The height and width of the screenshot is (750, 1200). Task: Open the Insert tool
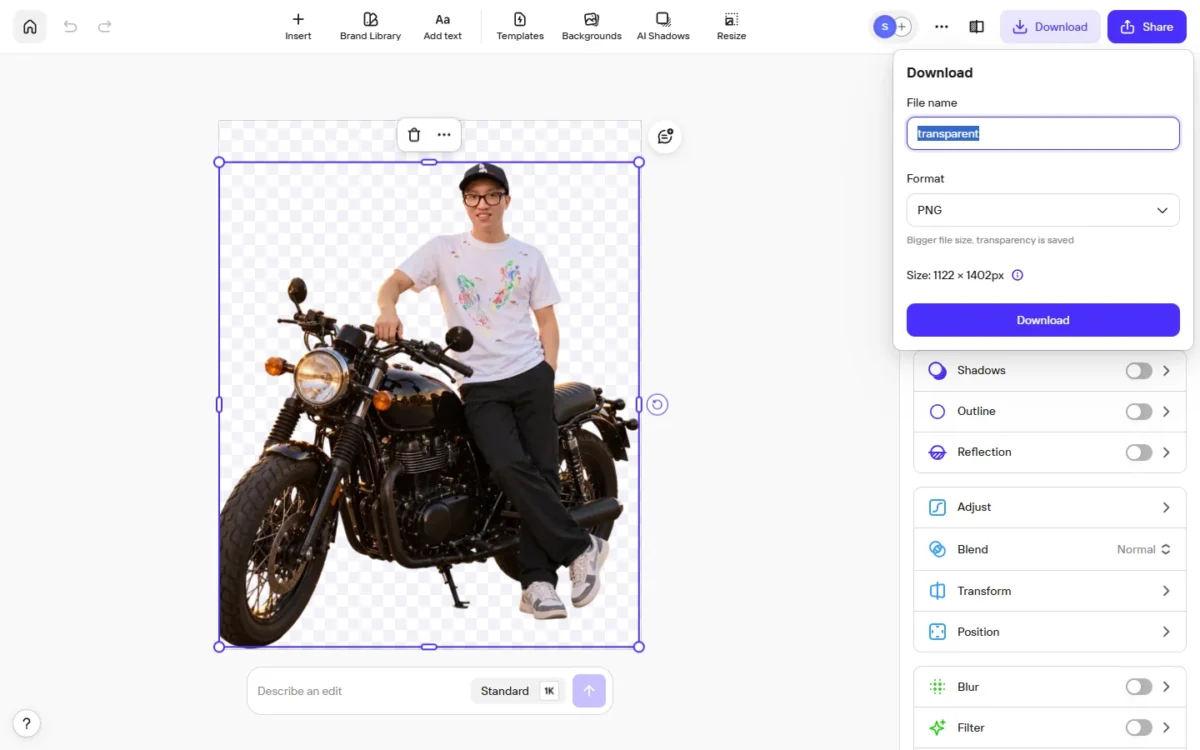[298, 27]
